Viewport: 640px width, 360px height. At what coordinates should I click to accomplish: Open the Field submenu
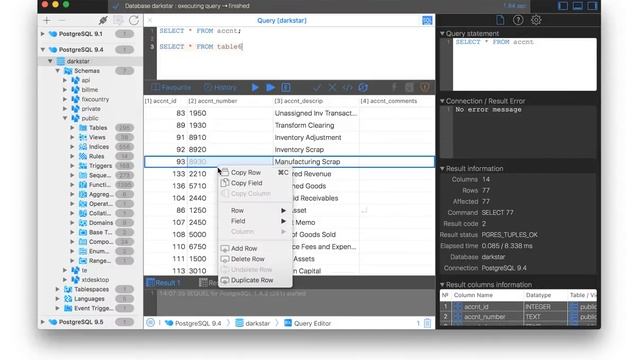[255, 221]
